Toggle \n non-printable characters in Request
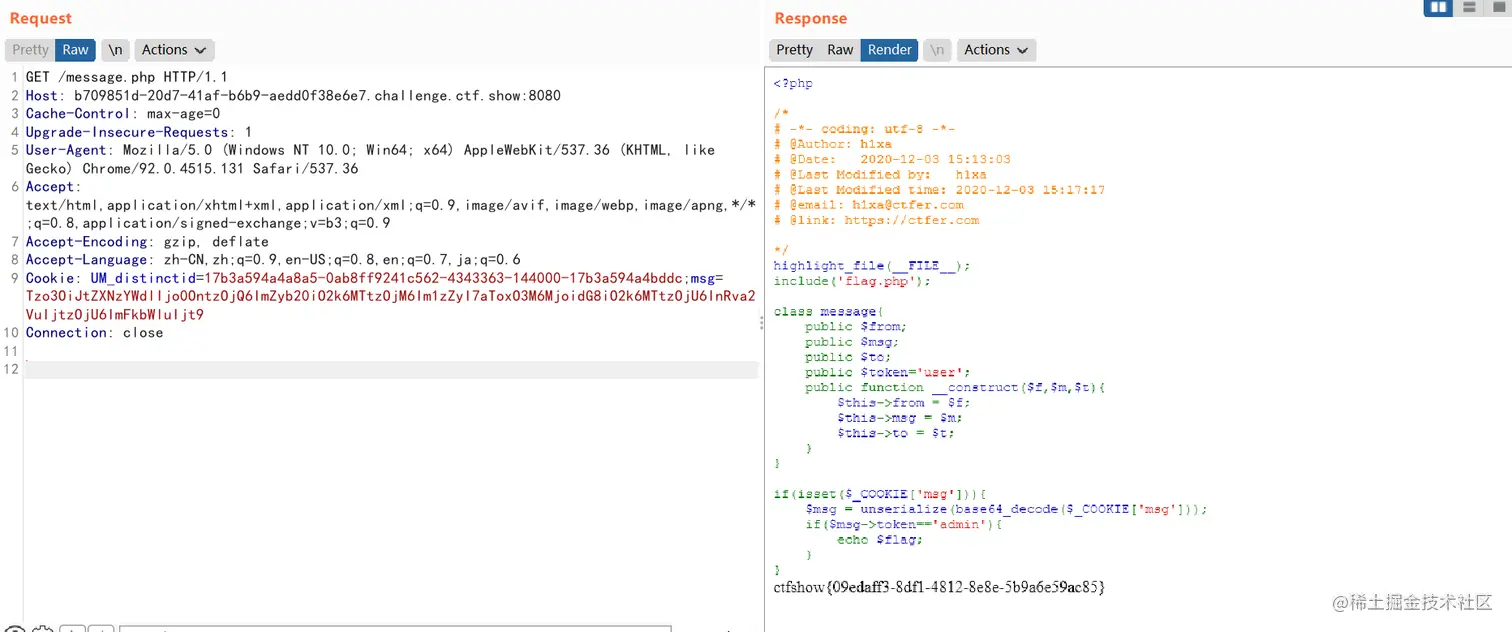 click(x=116, y=50)
